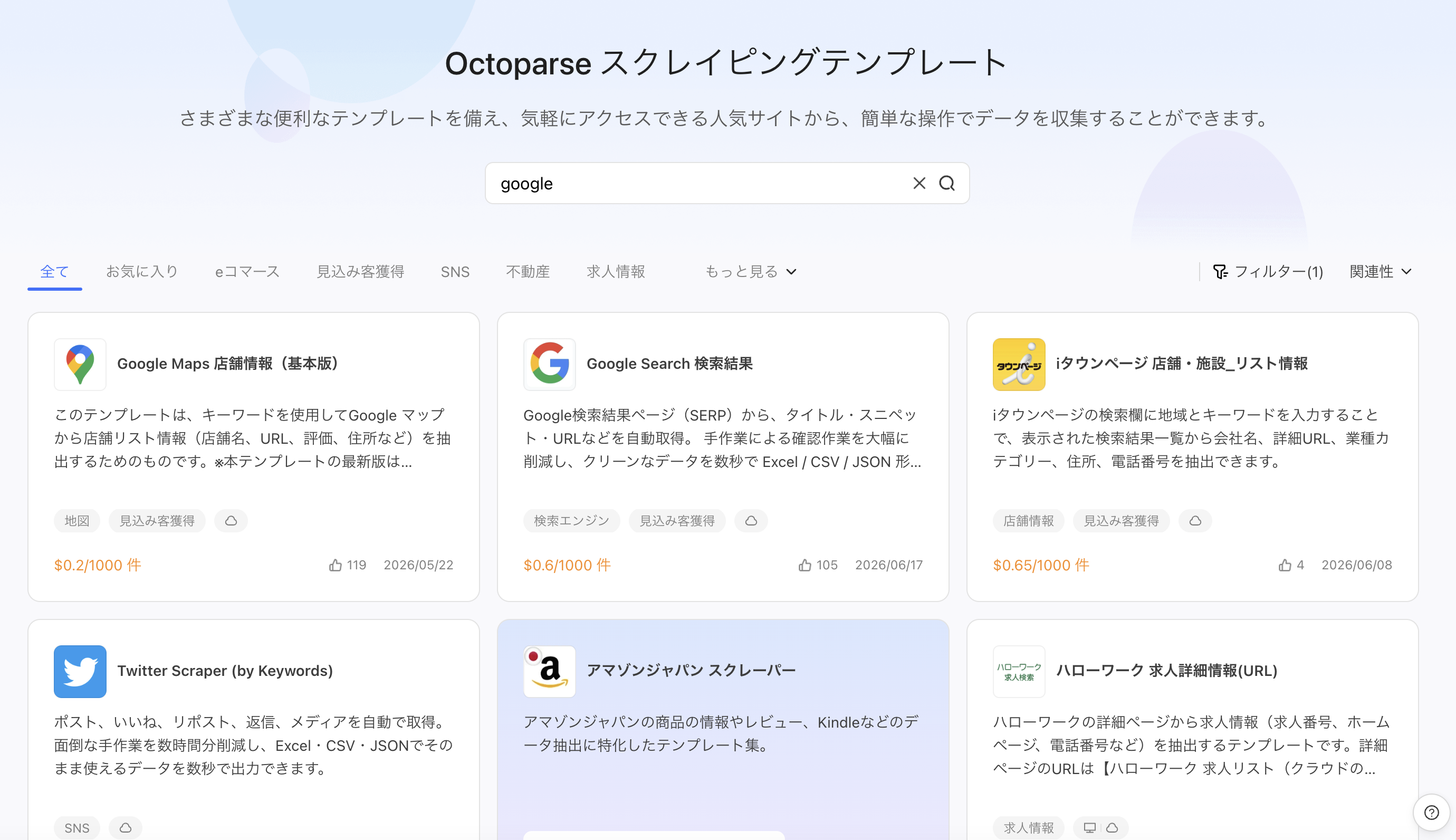
Task: Click thumbs-up icon beside 4 likes
Action: pos(1285,565)
